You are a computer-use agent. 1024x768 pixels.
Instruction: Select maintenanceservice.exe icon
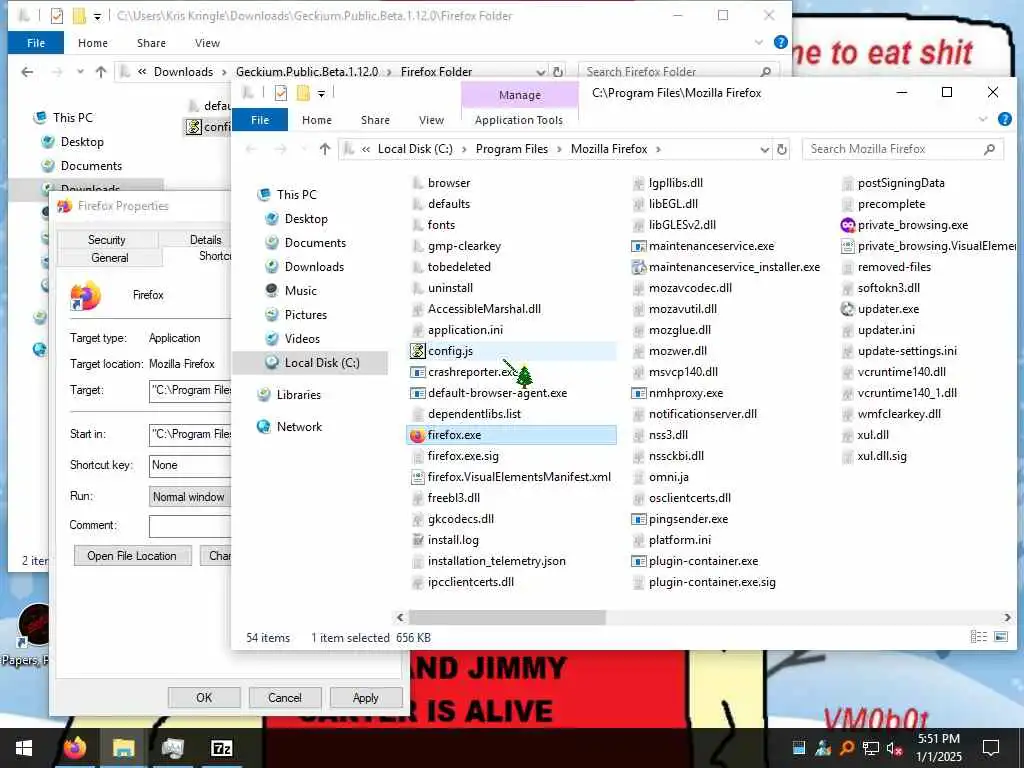639,246
